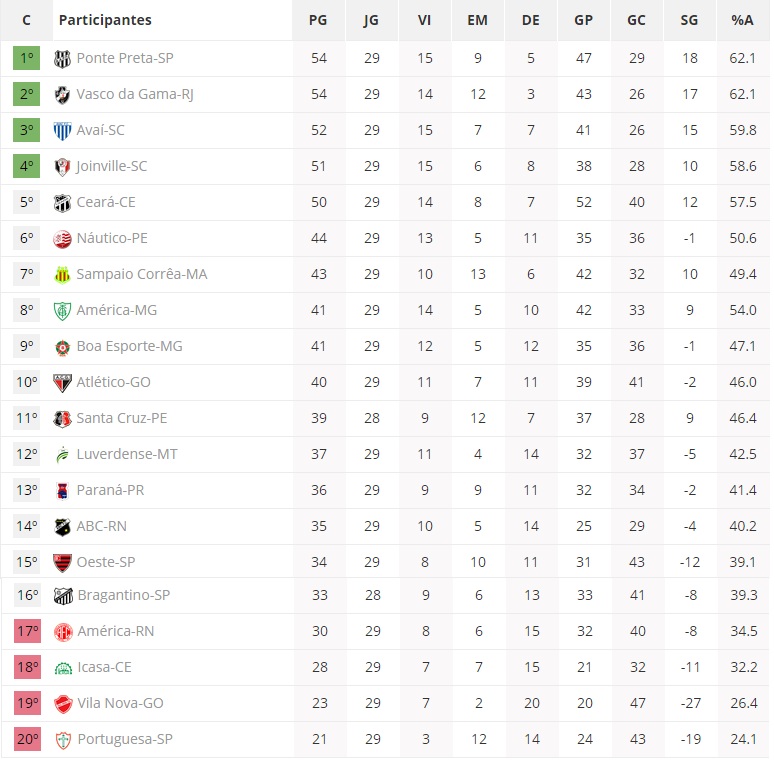Click the Participantes column header

(105, 20)
